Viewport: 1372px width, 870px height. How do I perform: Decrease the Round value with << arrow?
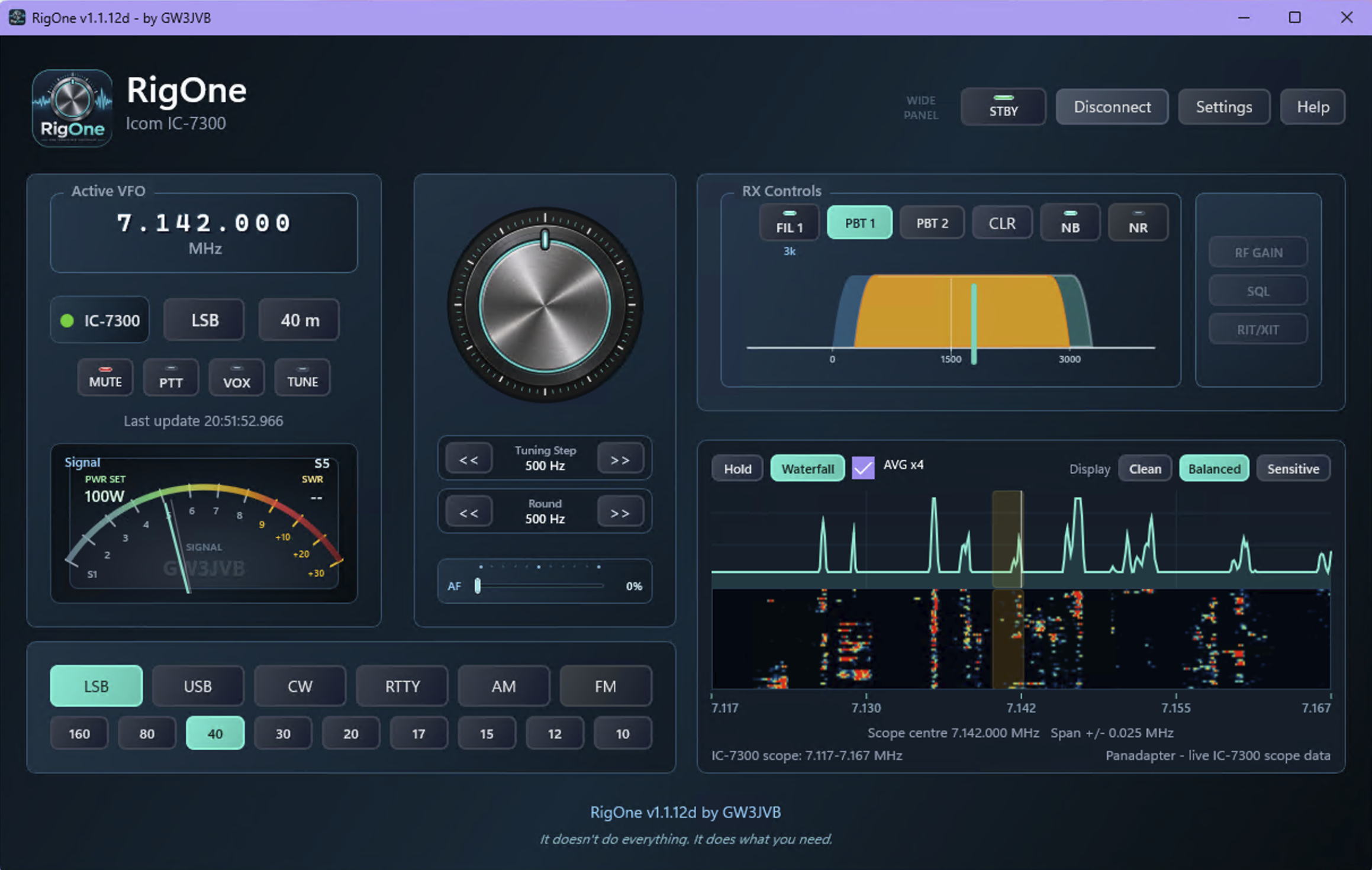469,512
